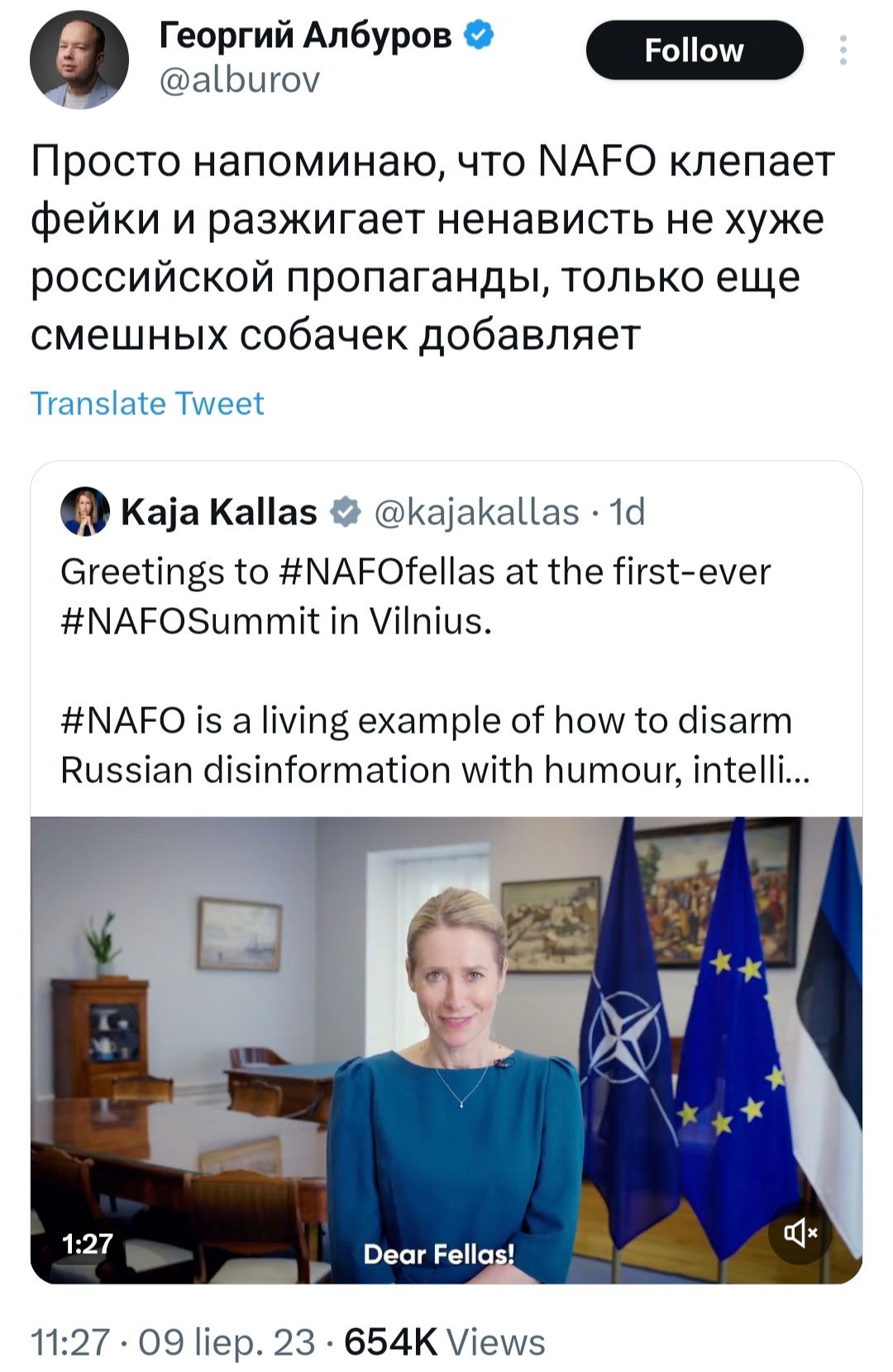Tap the @alburov handle
Viewport: 893px width, 1372px height.
[239, 80]
